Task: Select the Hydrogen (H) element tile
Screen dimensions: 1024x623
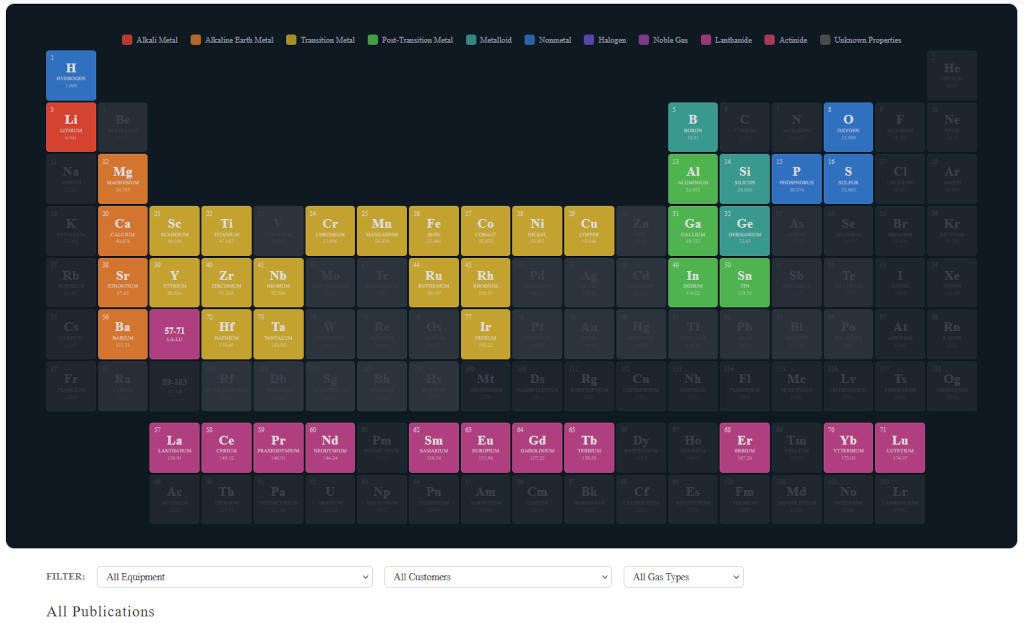Action: point(71,75)
